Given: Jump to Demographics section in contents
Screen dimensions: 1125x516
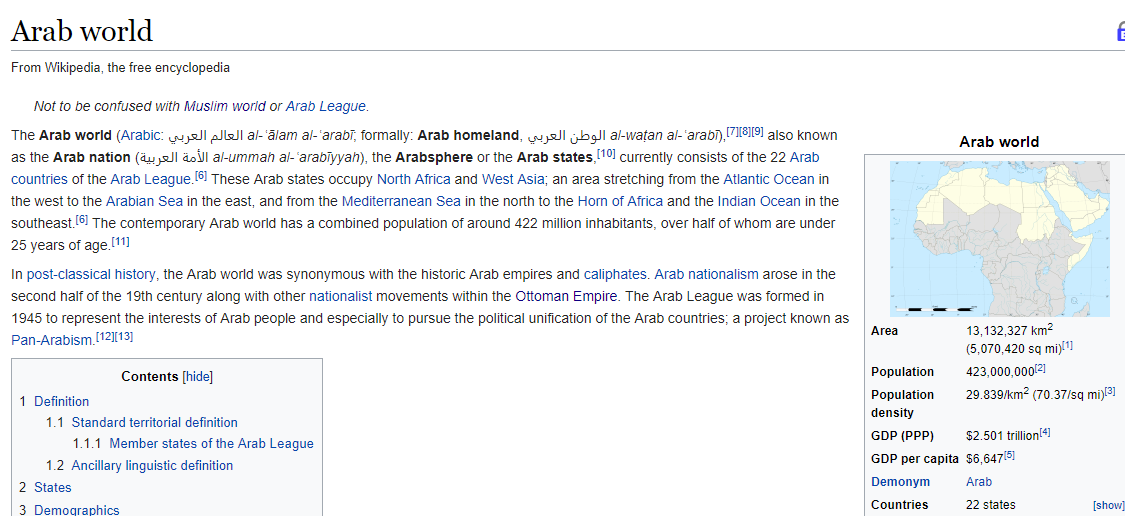Looking at the screenshot, I should 77,510.
